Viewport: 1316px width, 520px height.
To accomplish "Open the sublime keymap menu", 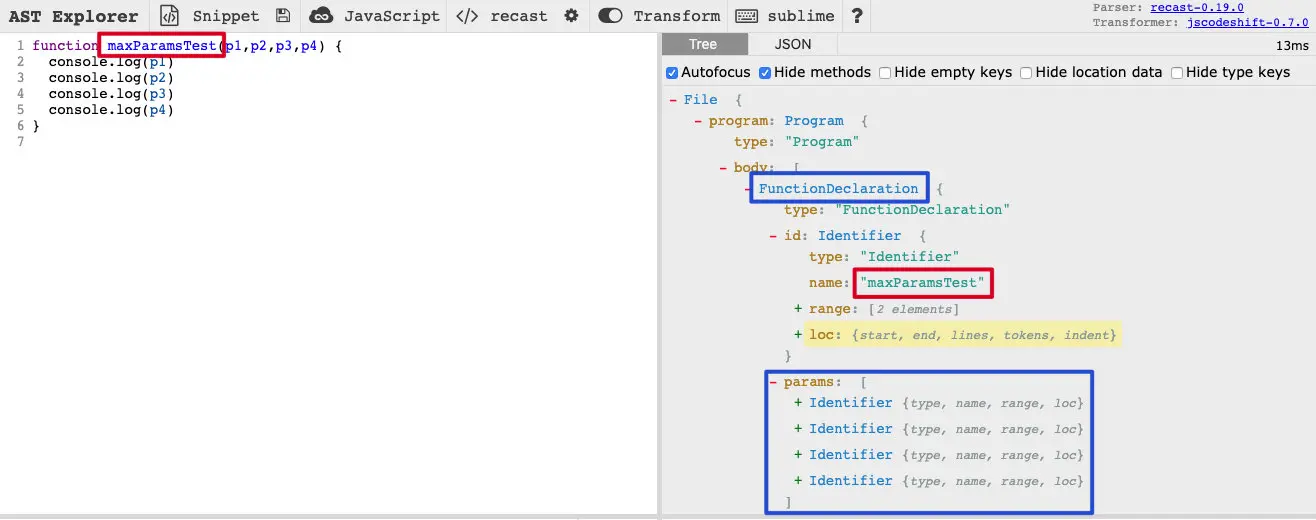I will point(800,16).
